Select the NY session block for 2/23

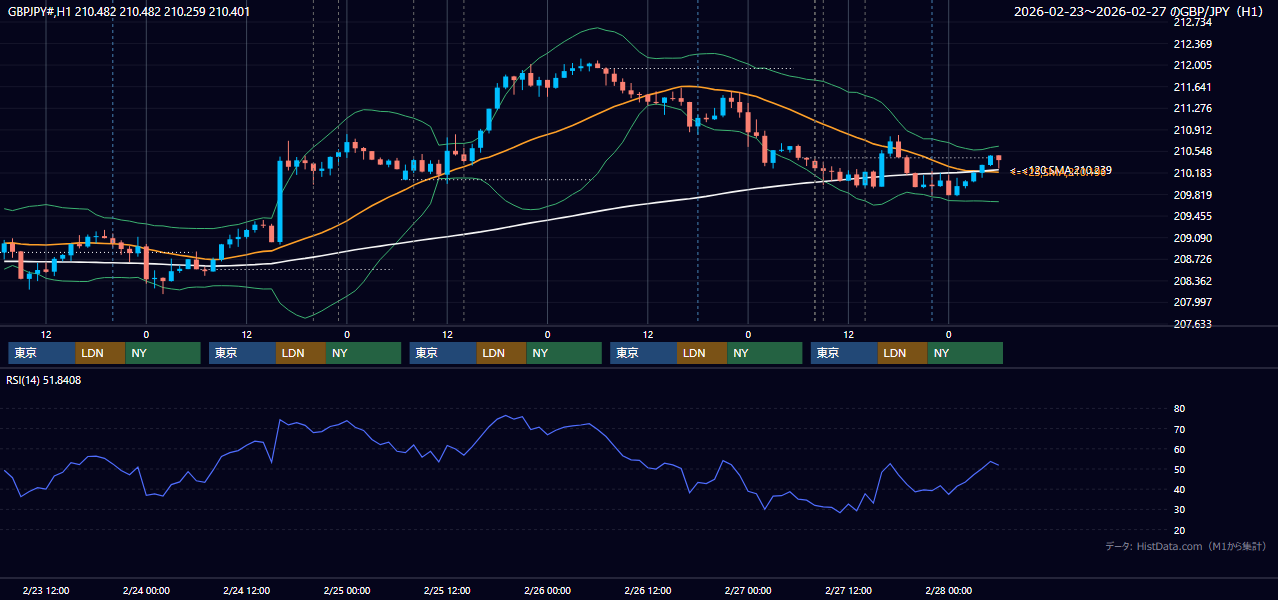[x=163, y=353]
